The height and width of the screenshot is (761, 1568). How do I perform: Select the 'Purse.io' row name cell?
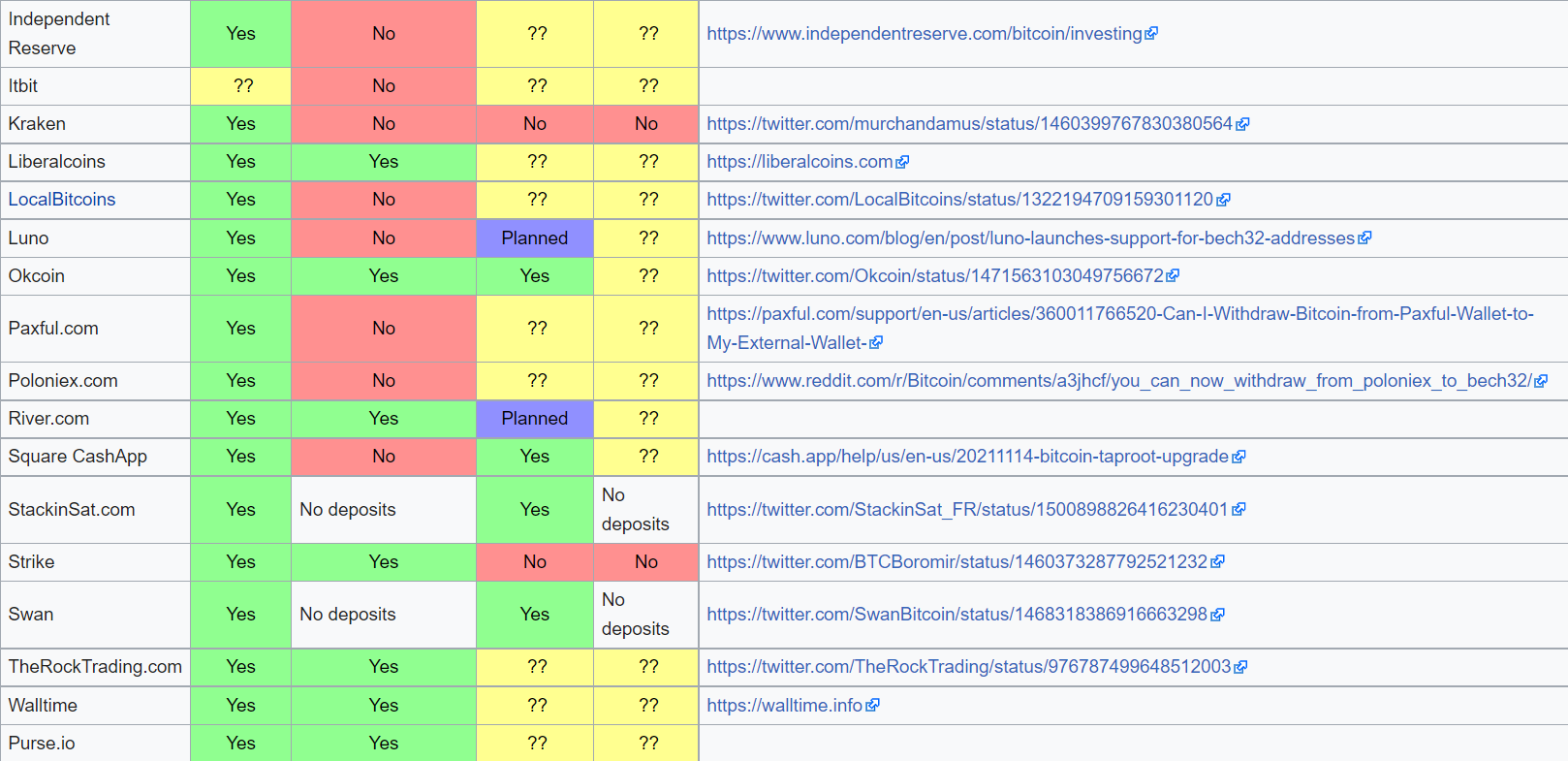pyautogui.click(x=95, y=744)
